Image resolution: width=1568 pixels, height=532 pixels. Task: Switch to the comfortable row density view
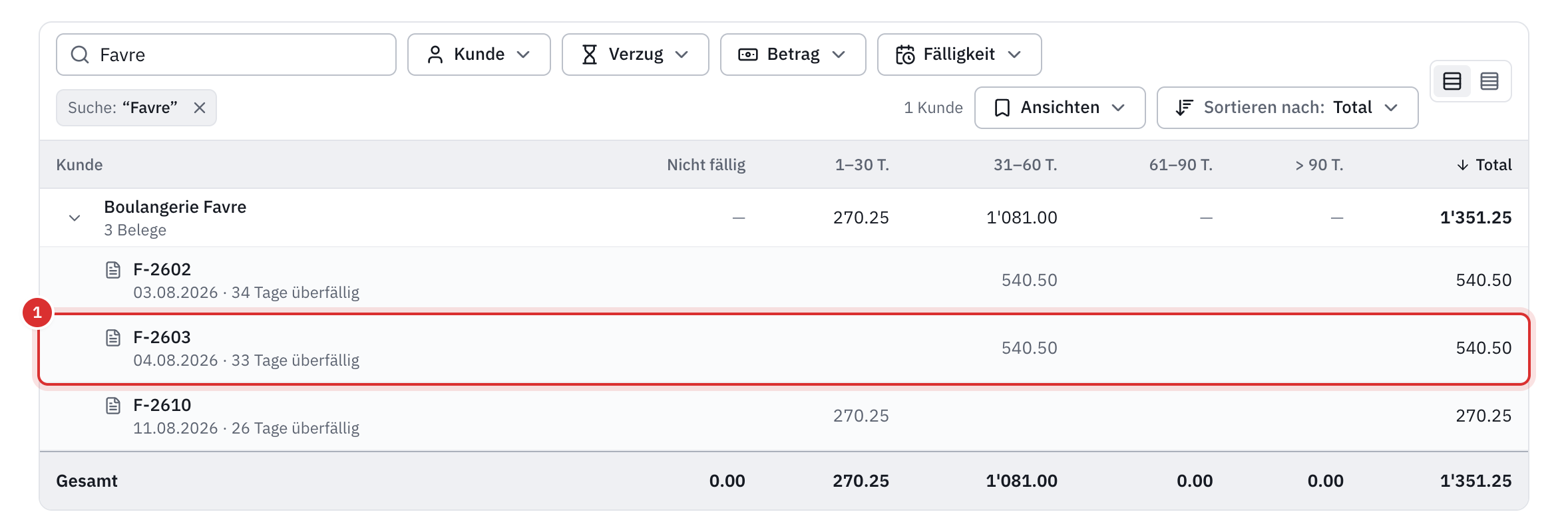tap(1452, 81)
